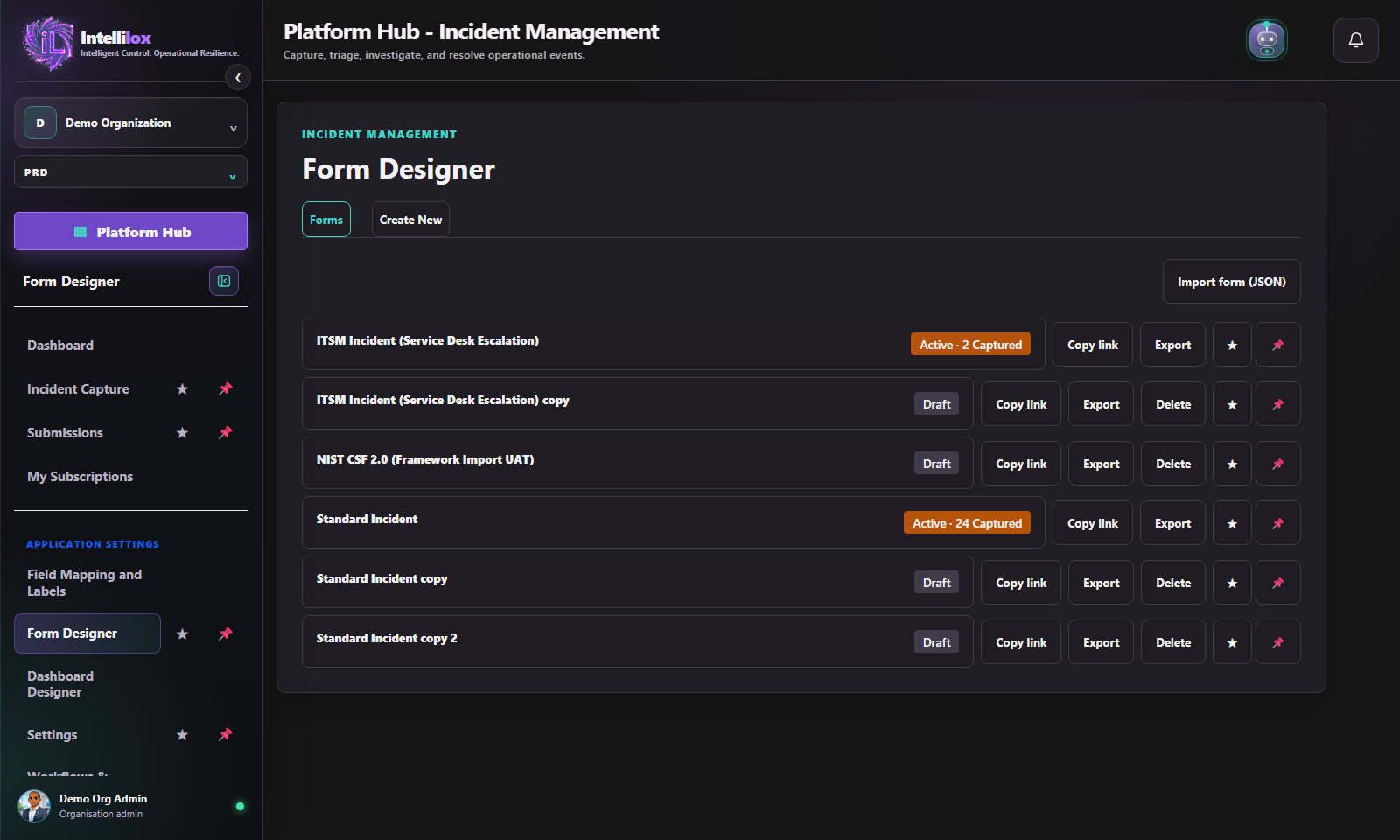This screenshot has height=840, width=1400.
Task: Copy link for ITSM Incident (Service Desk Escalation)
Action: 1093,345
